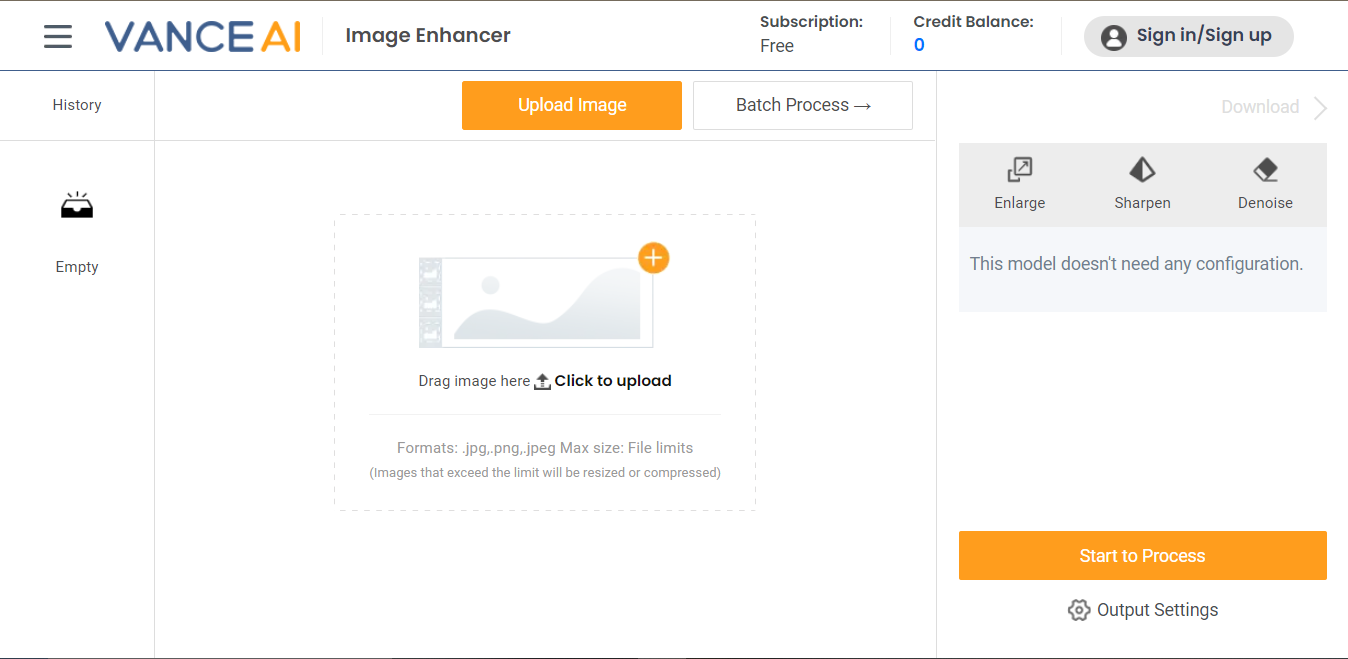Viewport: 1348px width, 659px height.
Task: Select the Denoise model icon
Action: [x=1265, y=170]
